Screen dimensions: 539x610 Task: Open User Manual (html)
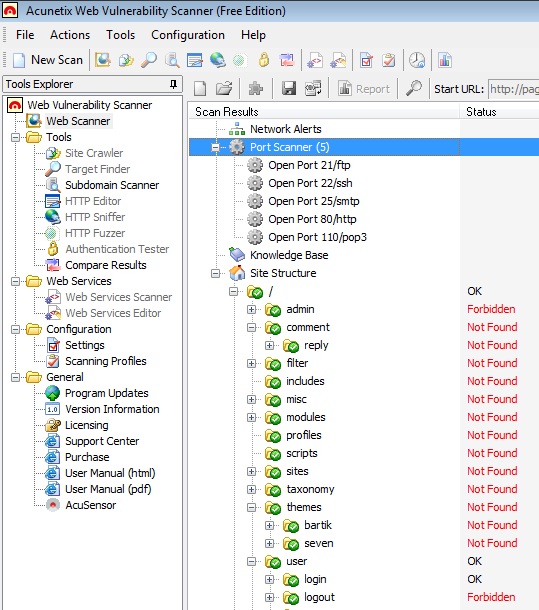coord(110,473)
